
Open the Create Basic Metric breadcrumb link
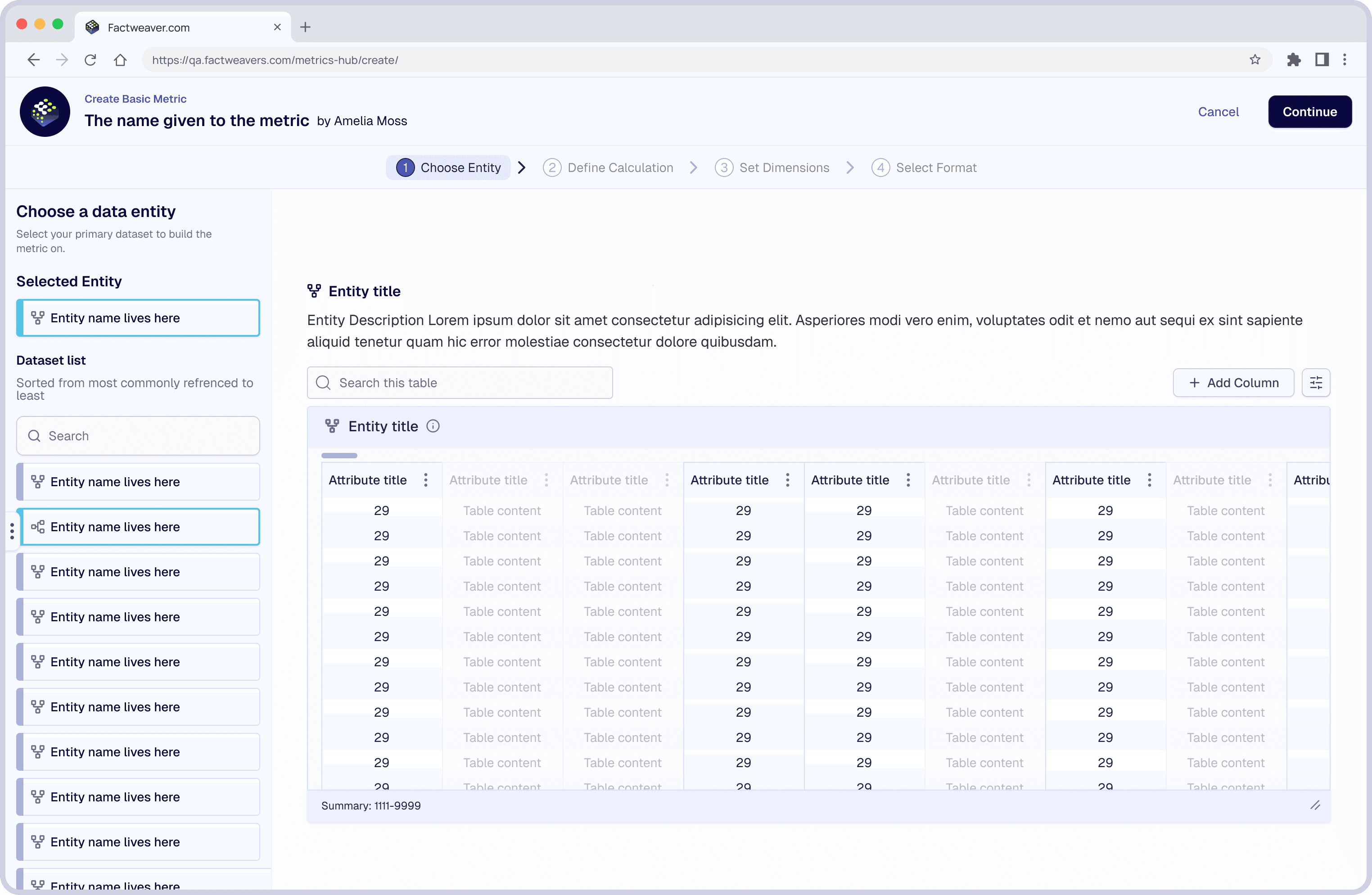[x=135, y=99]
